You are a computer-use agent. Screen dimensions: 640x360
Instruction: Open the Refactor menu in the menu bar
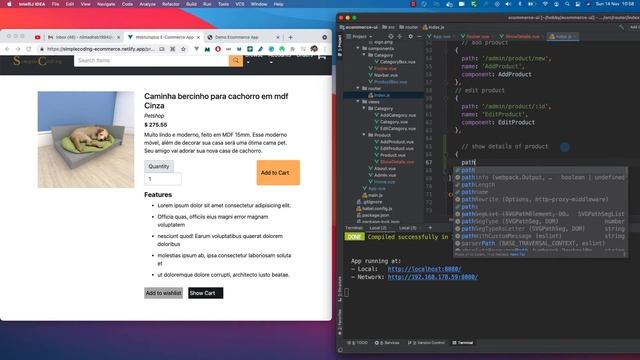tap(171, 4)
